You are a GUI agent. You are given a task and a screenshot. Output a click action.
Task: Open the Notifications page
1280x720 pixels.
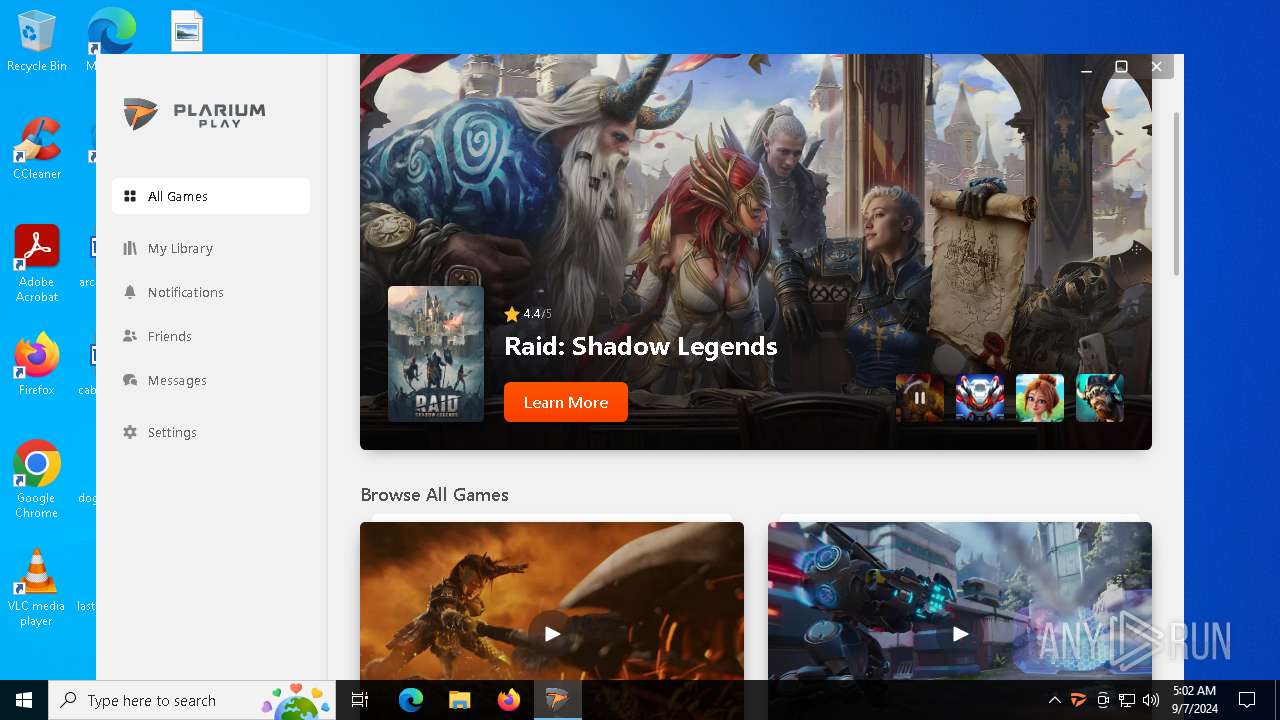tap(211, 292)
